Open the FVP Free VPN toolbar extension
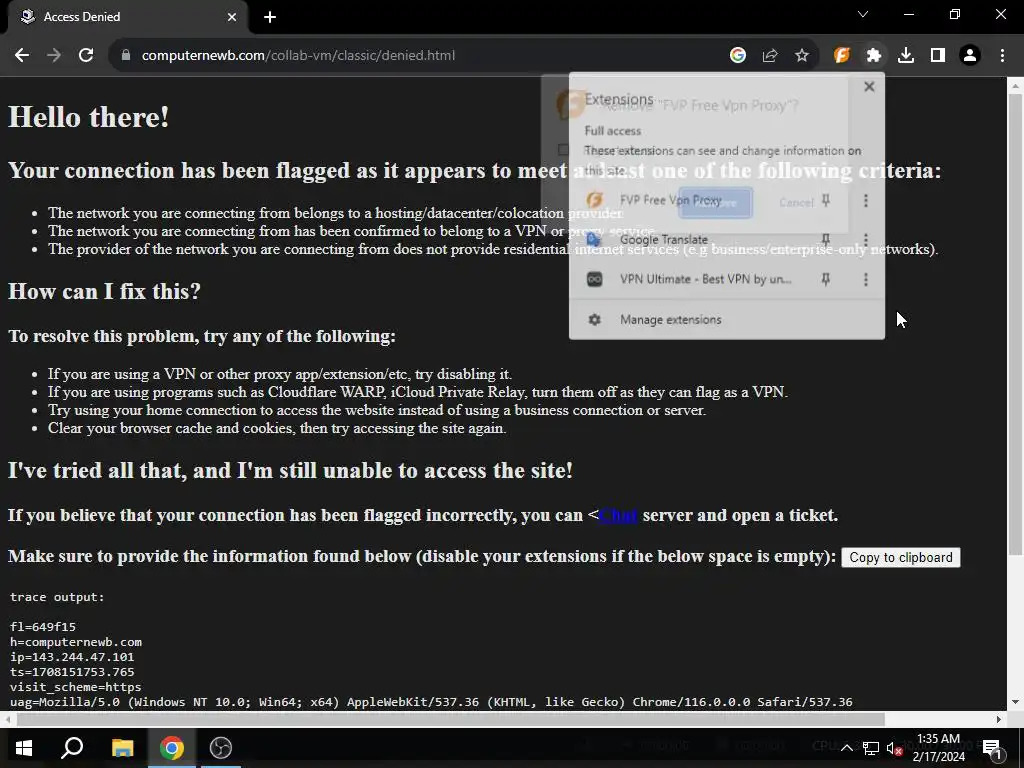This screenshot has width=1024, height=768. click(842, 56)
